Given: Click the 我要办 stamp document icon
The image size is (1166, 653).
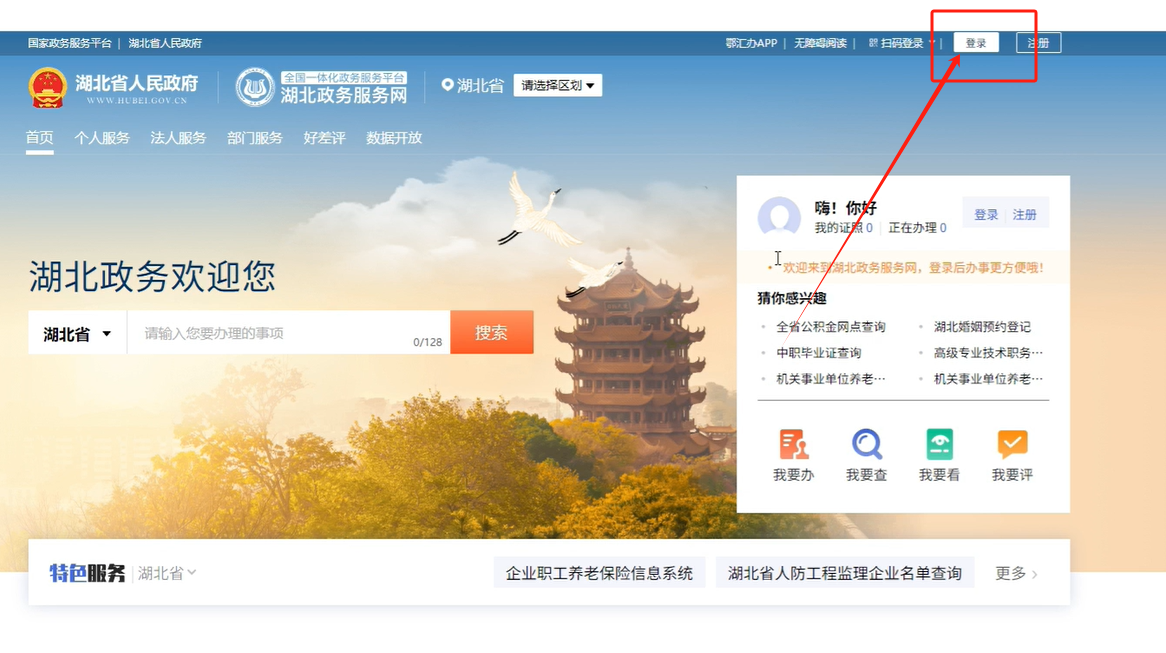Looking at the screenshot, I should tap(793, 444).
